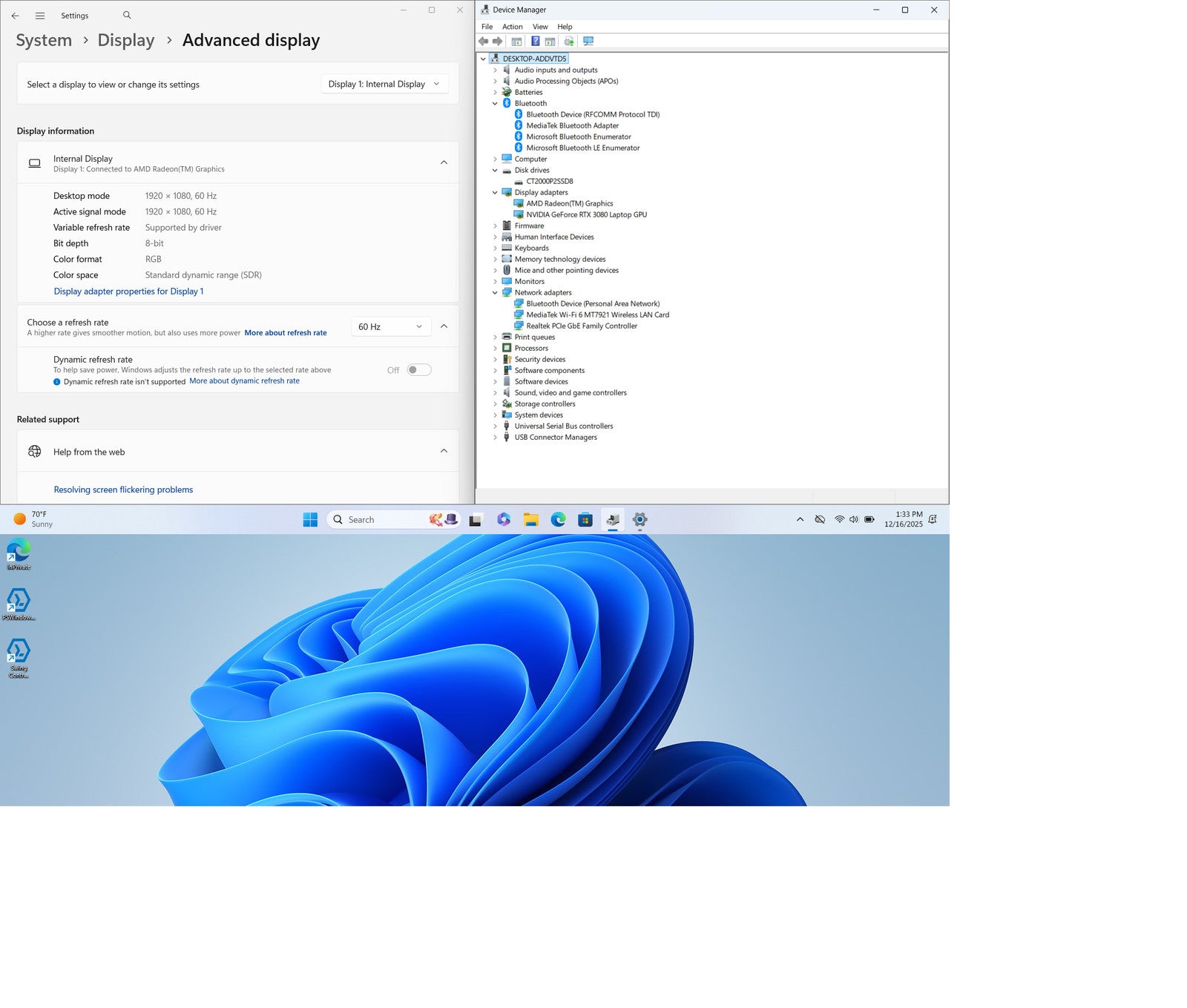Click the Help toolbar icon in Device Manager
This screenshot has width=1187, height=1008.
[x=535, y=42]
